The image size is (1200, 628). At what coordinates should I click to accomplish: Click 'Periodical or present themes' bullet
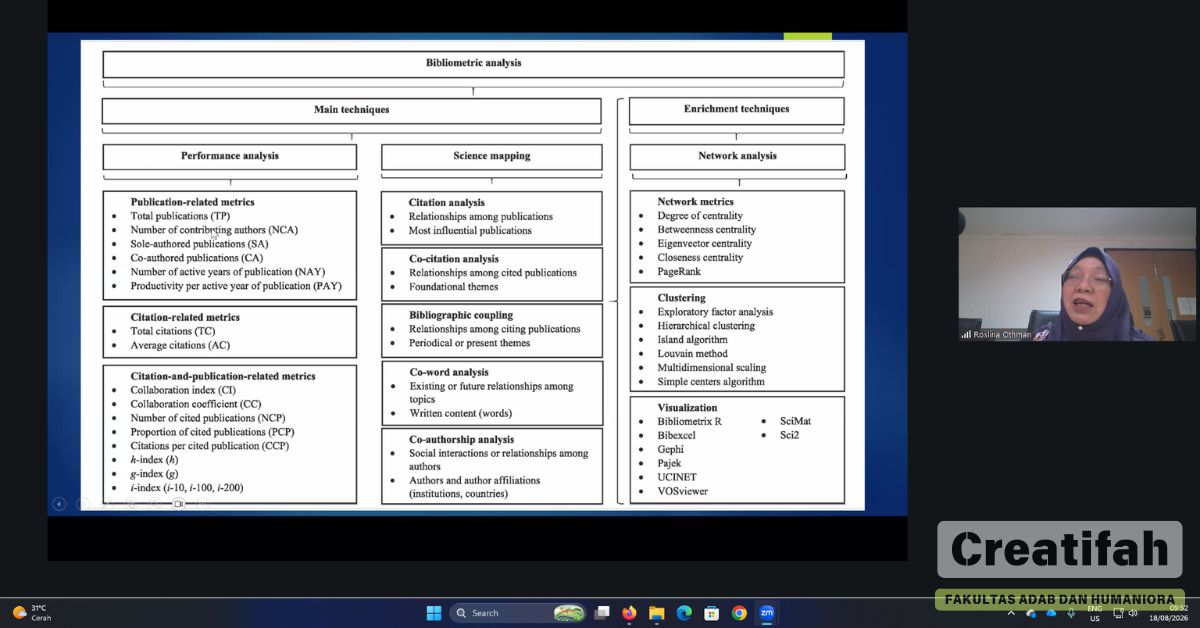coord(469,343)
